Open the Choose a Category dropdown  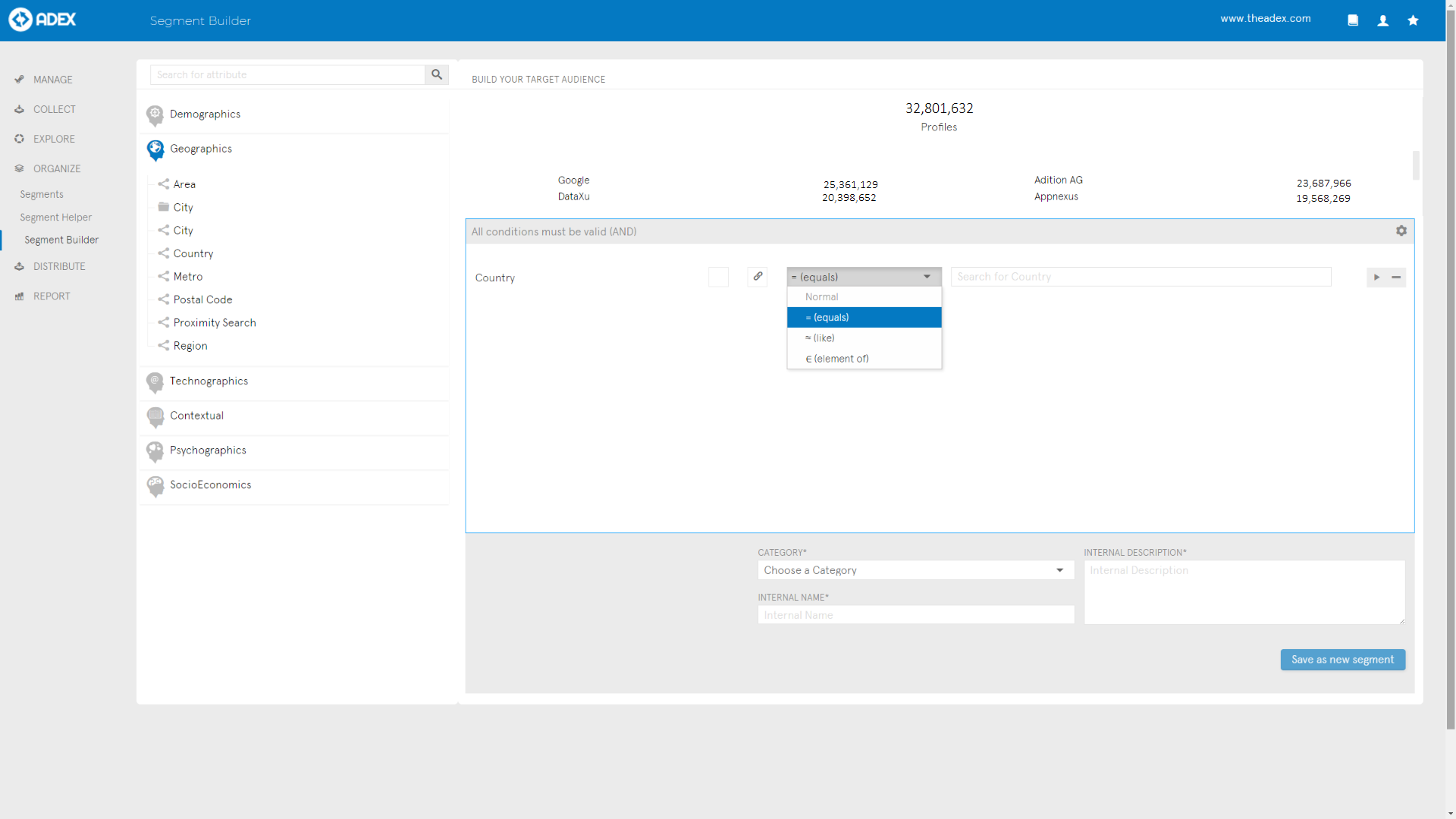pyautogui.click(x=915, y=570)
